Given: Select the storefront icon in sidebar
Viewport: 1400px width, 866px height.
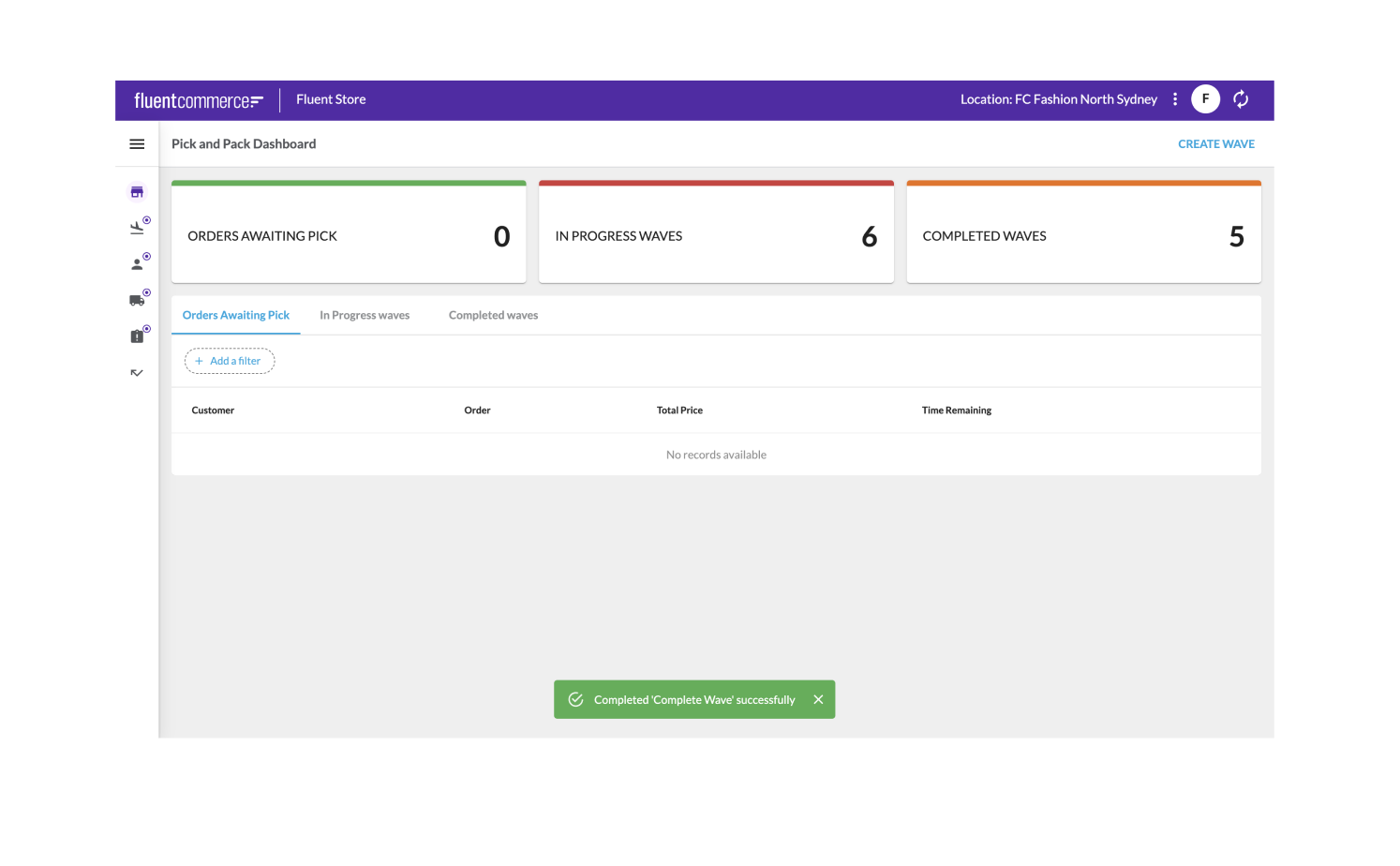Looking at the screenshot, I should 137,192.
